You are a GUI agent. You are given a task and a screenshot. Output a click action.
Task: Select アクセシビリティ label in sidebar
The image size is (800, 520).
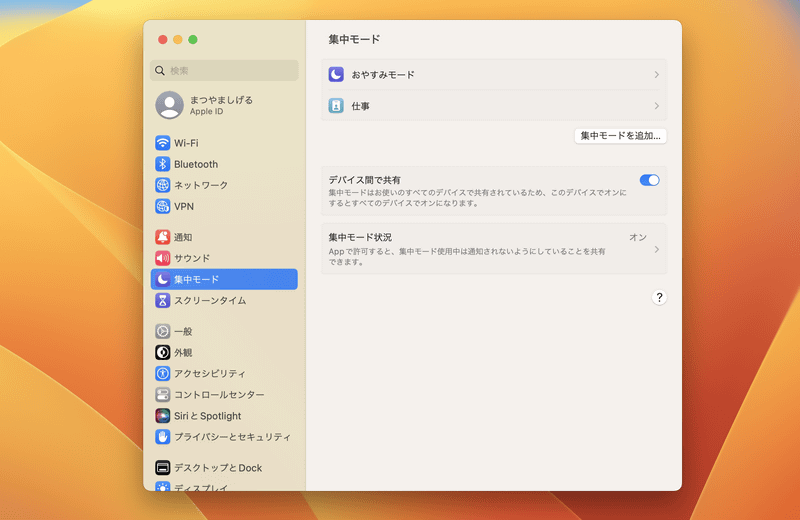[x=210, y=374]
